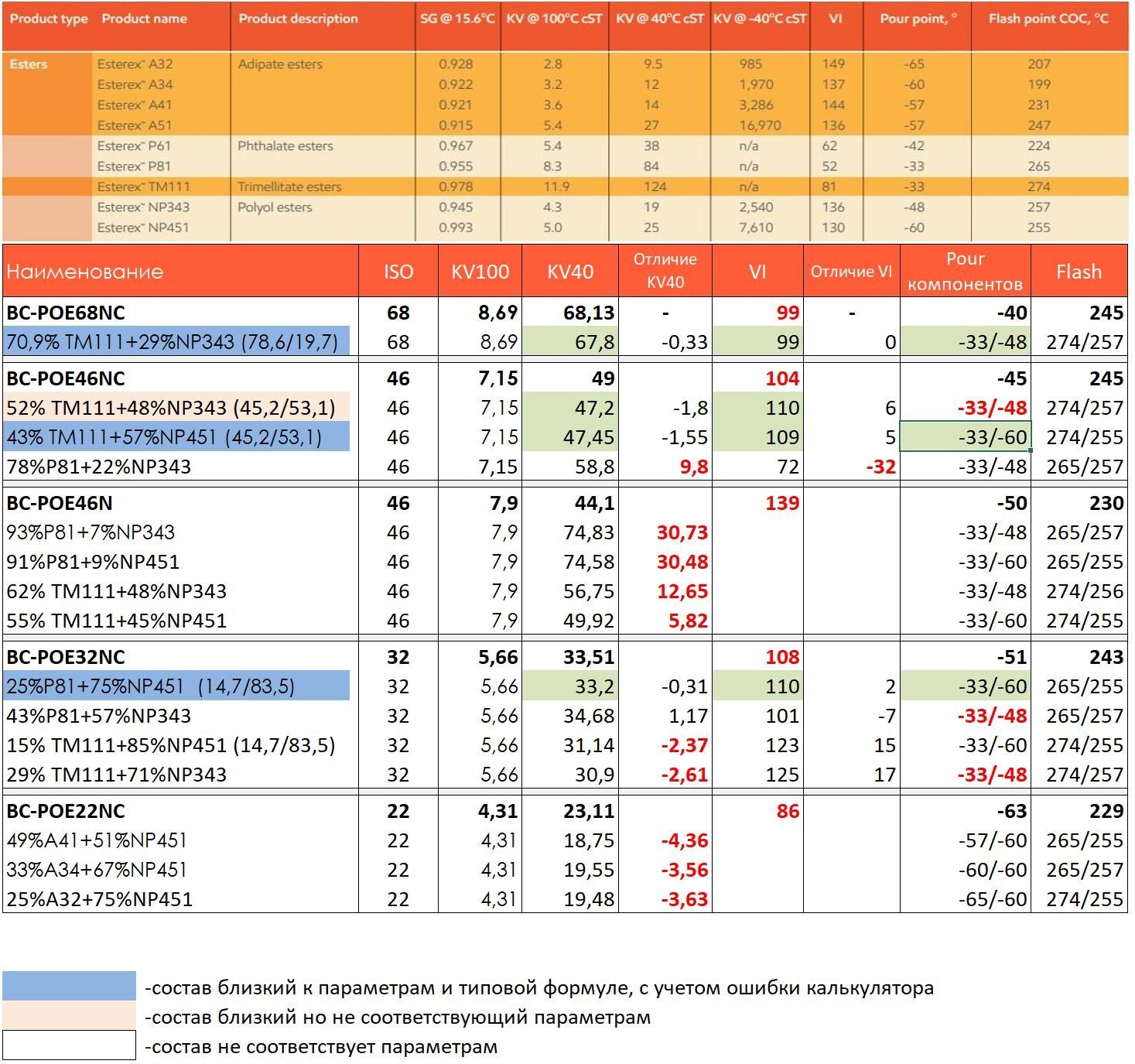The height and width of the screenshot is (1064, 1135).
Task: Select the ISO column header
Action: 398,272
